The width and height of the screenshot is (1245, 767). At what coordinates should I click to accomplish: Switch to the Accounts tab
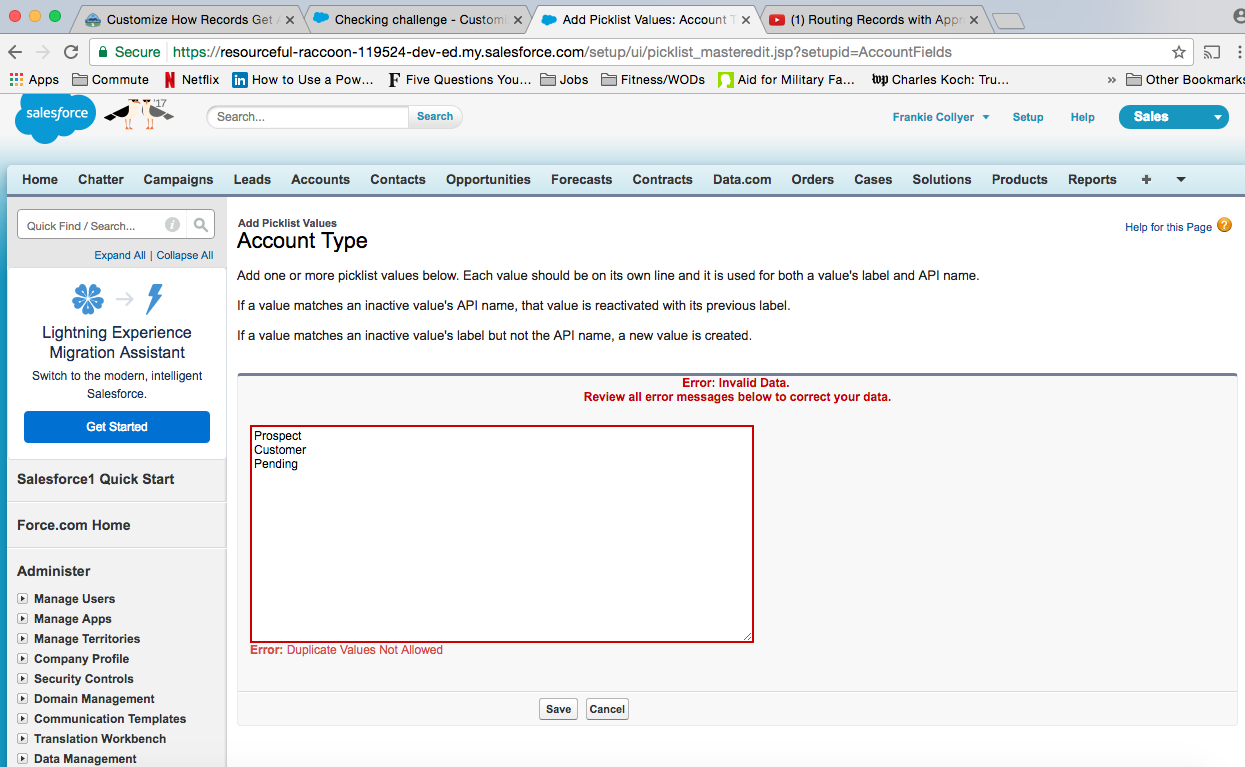click(x=320, y=180)
